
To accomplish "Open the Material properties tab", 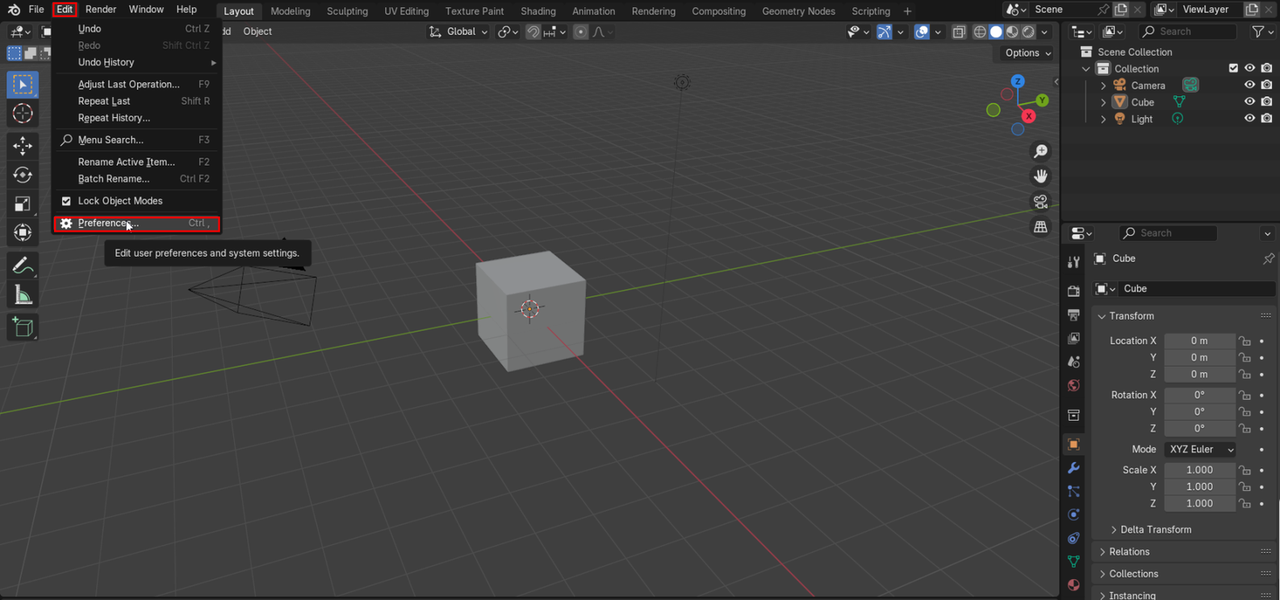I will coord(1074,585).
